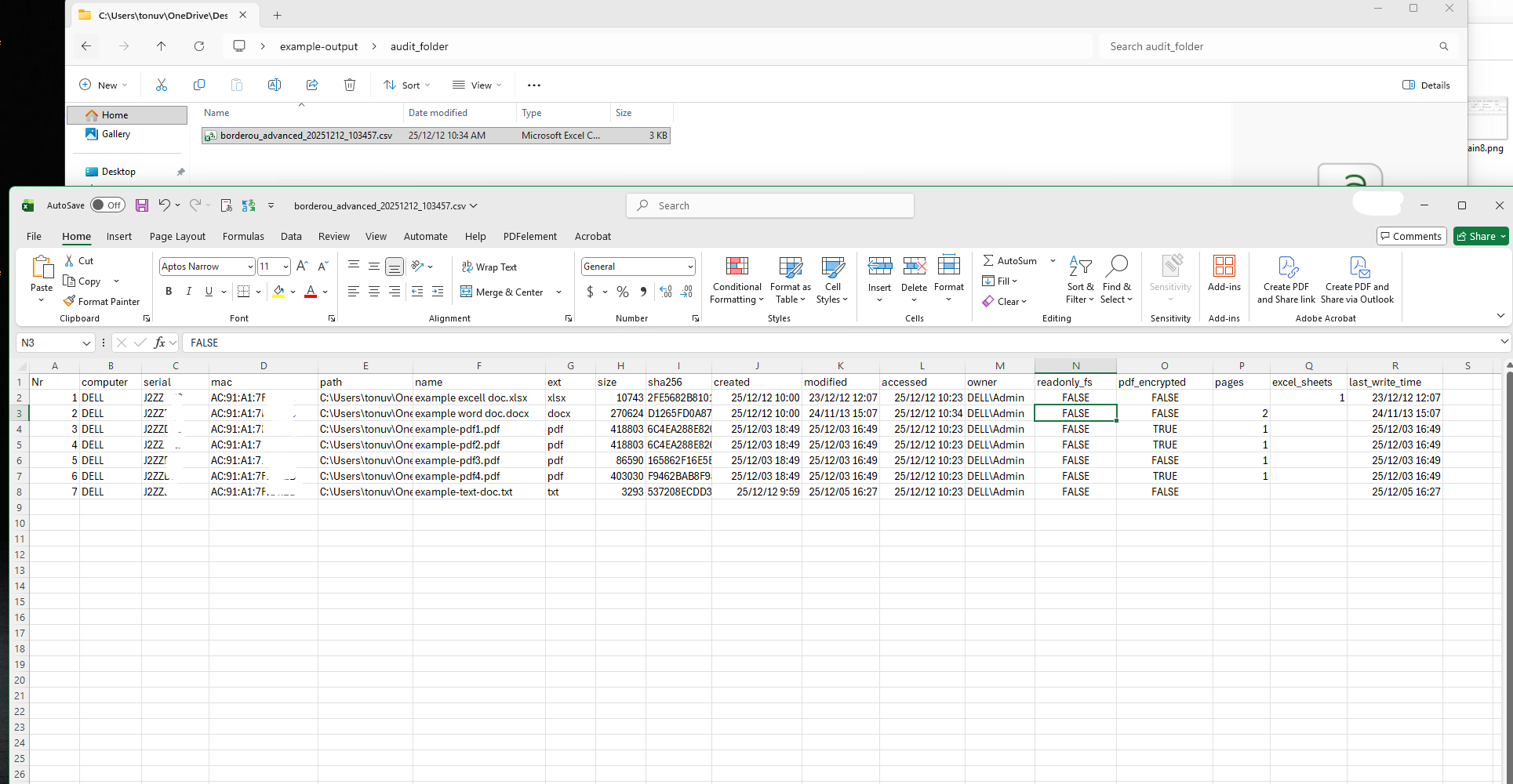This screenshot has height=784, width=1513.
Task: Switch to the Formulas ribbon tab
Action: click(243, 236)
